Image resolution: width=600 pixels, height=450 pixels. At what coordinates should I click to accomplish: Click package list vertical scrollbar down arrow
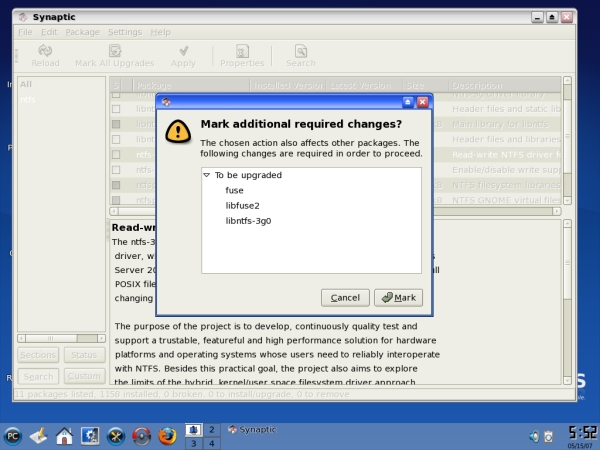pyautogui.click(x=567, y=200)
